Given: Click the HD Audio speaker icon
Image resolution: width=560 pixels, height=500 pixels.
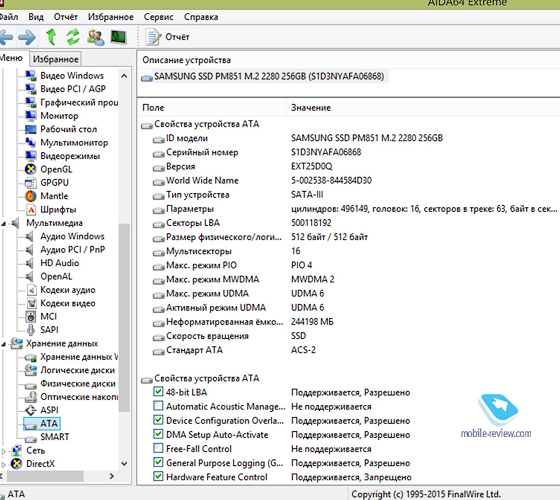Looking at the screenshot, I should pyautogui.click(x=30, y=263).
